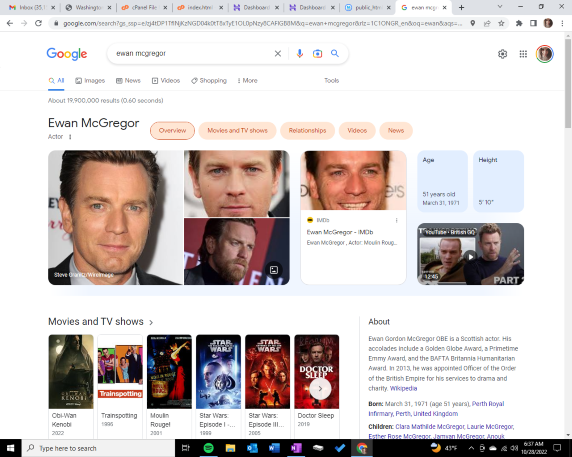Switch to News search tab
572x457 pixels.
click(128, 81)
